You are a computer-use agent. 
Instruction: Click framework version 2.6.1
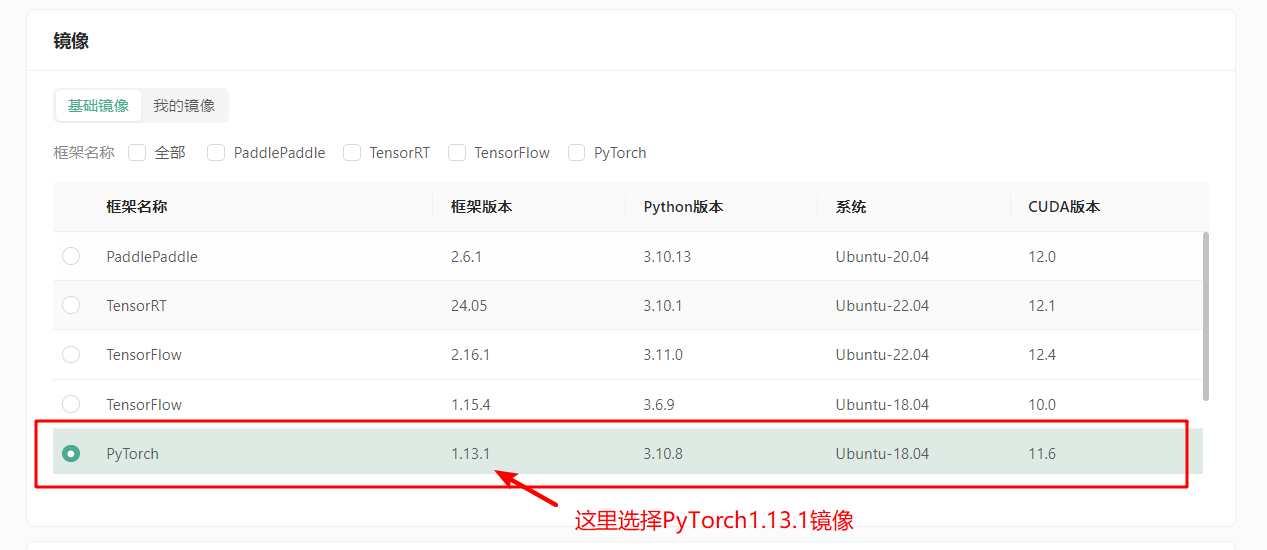coord(467,257)
